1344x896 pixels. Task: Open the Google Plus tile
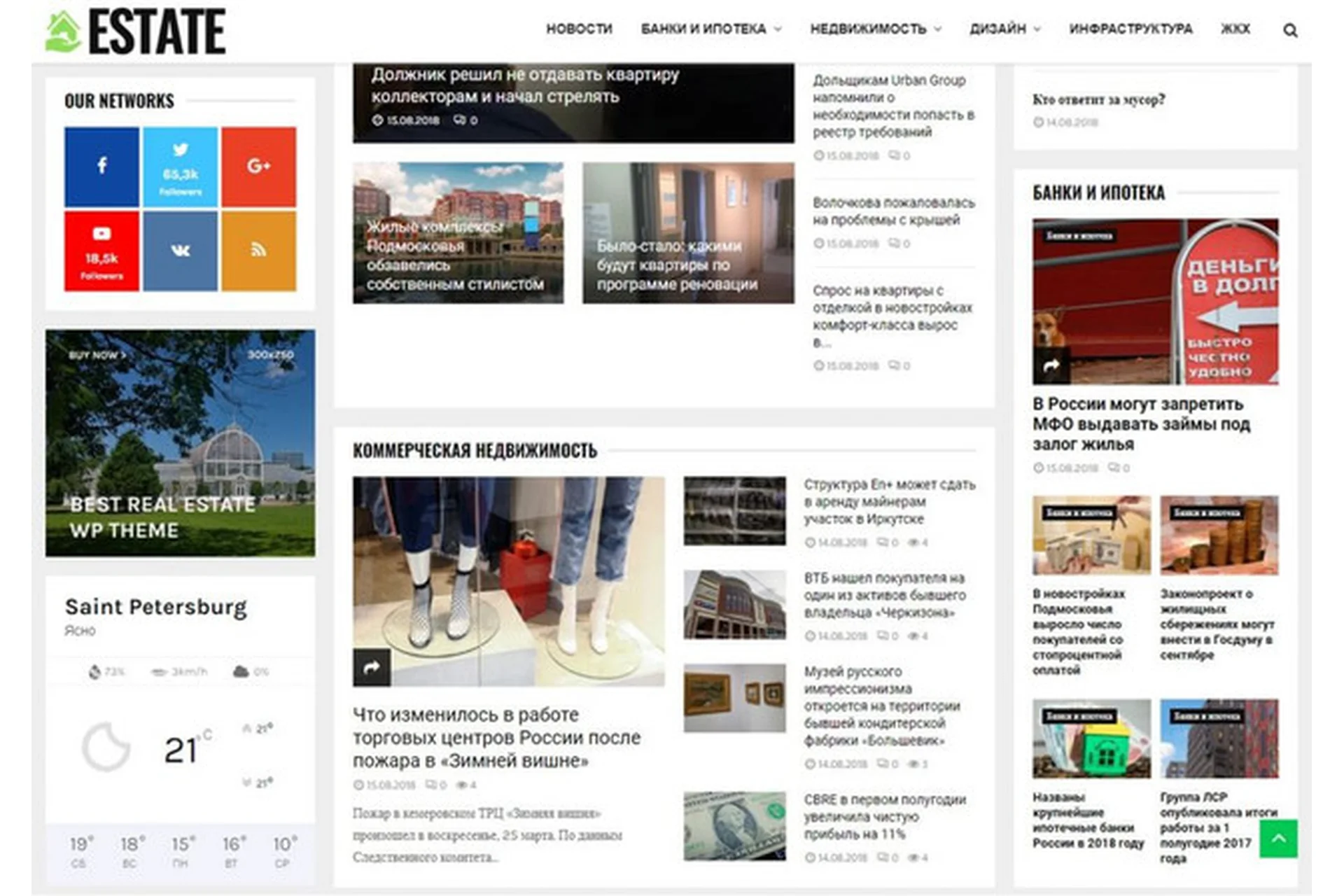pos(258,167)
